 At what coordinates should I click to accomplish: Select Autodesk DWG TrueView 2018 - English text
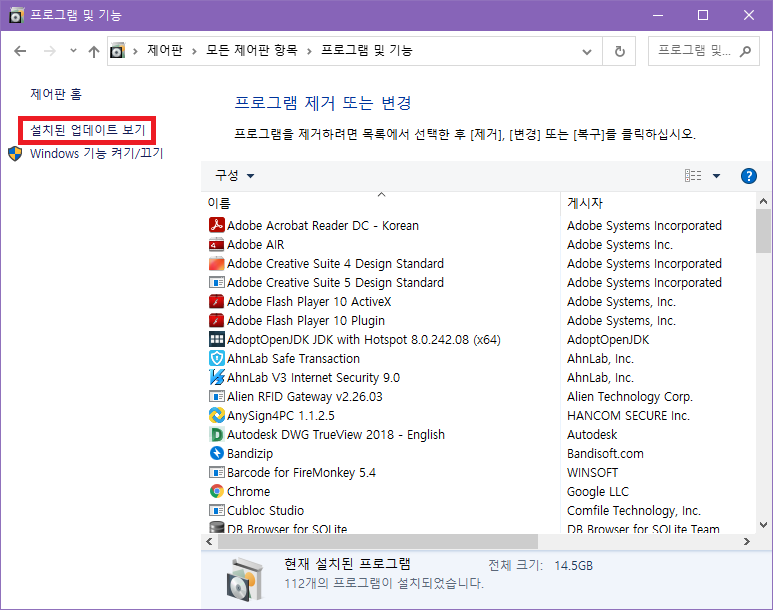tap(336, 434)
